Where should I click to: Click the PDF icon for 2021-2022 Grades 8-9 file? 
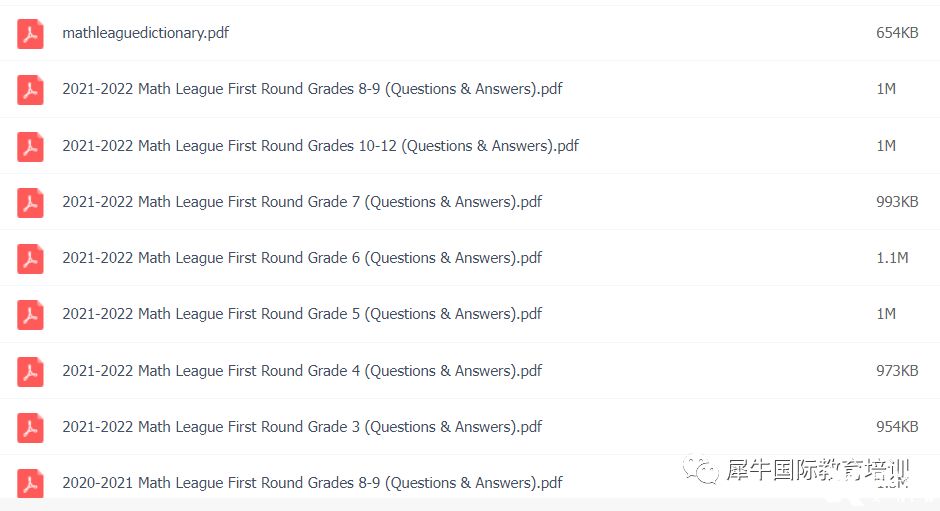[x=30, y=90]
